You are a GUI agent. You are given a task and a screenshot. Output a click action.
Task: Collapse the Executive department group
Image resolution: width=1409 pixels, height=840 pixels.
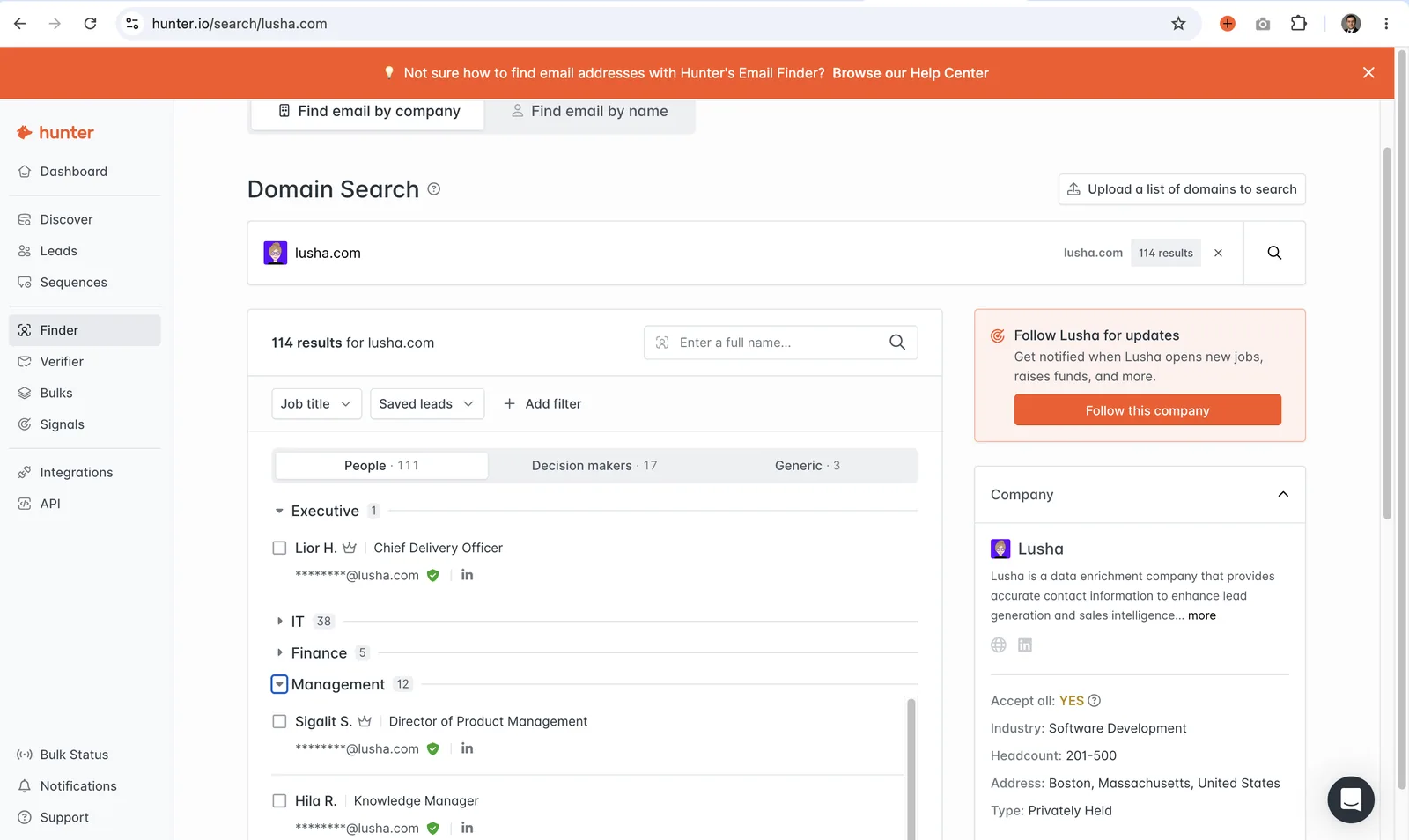(279, 512)
